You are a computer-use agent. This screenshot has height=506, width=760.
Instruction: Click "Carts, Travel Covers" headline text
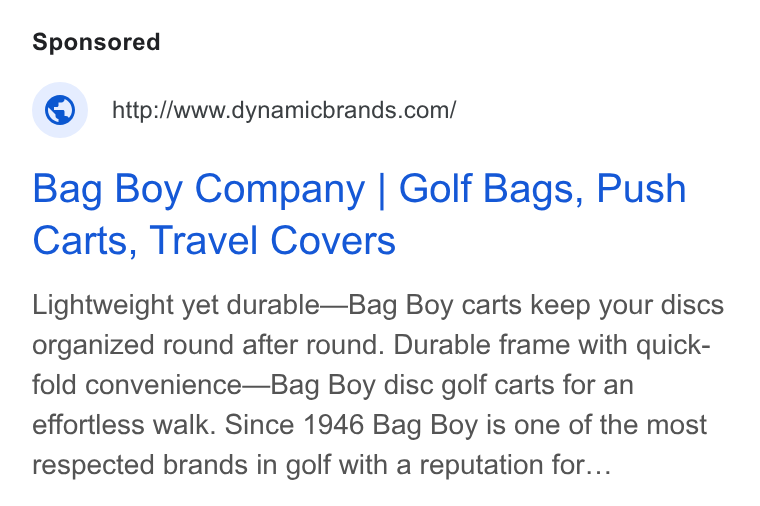(x=214, y=240)
